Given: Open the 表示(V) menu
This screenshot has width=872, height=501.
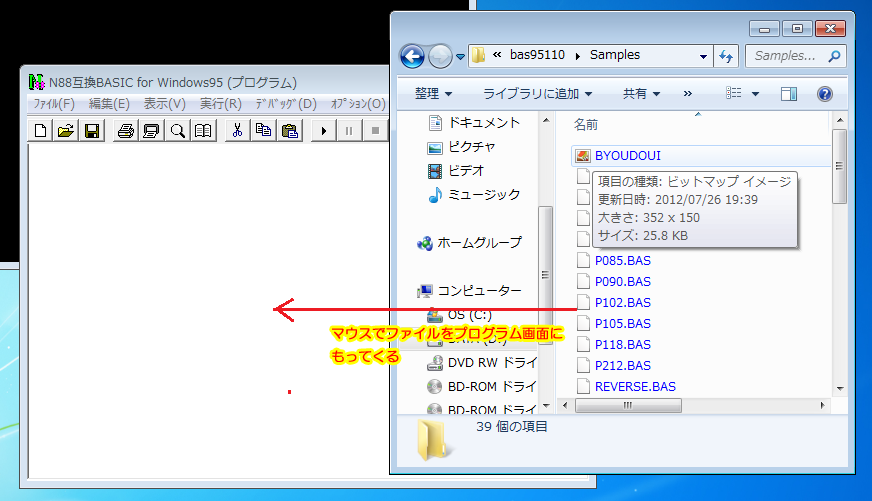Looking at the screenshot, I should pyautogui.click(x=165, y=104).
